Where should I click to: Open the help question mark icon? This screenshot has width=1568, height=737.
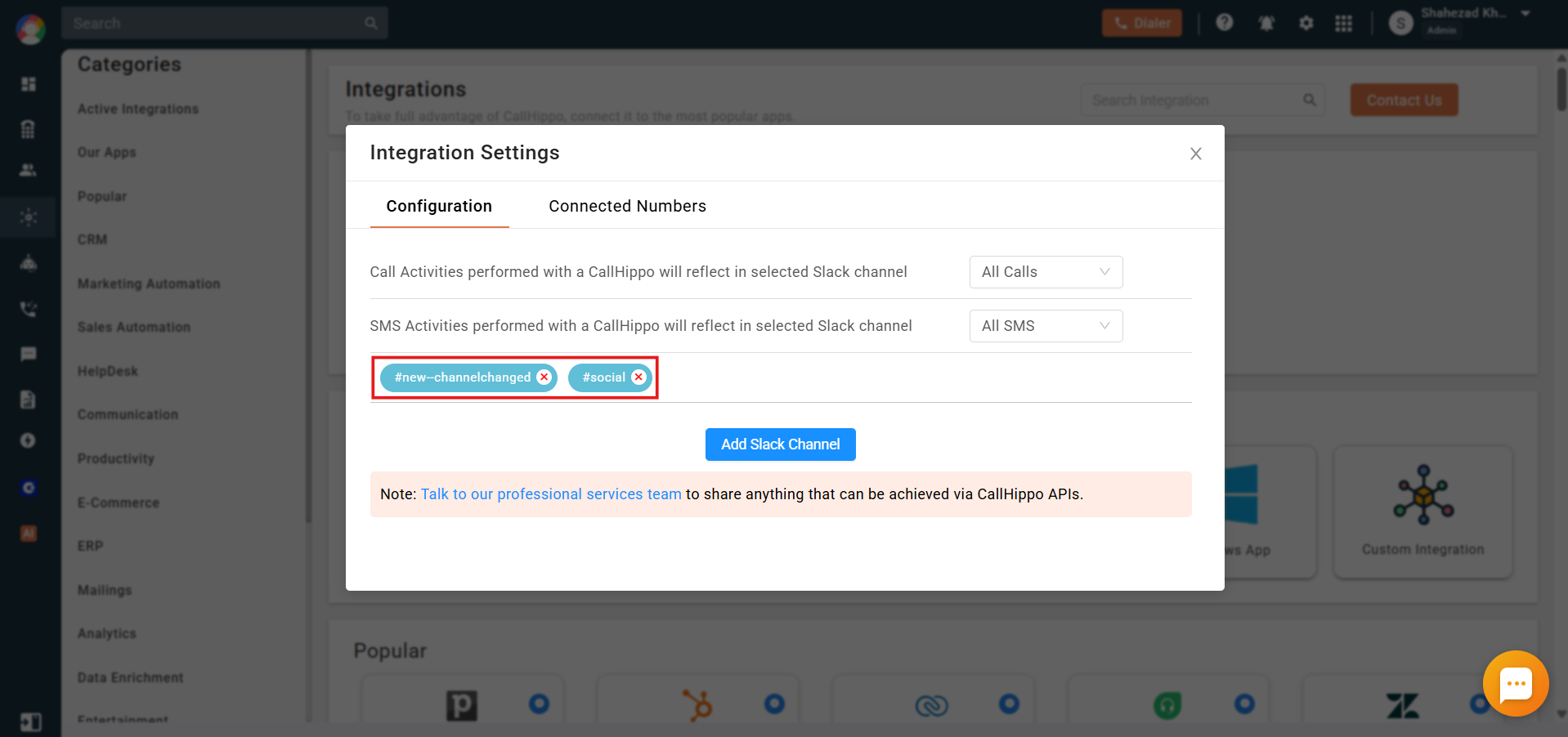tap(1224, 23)
